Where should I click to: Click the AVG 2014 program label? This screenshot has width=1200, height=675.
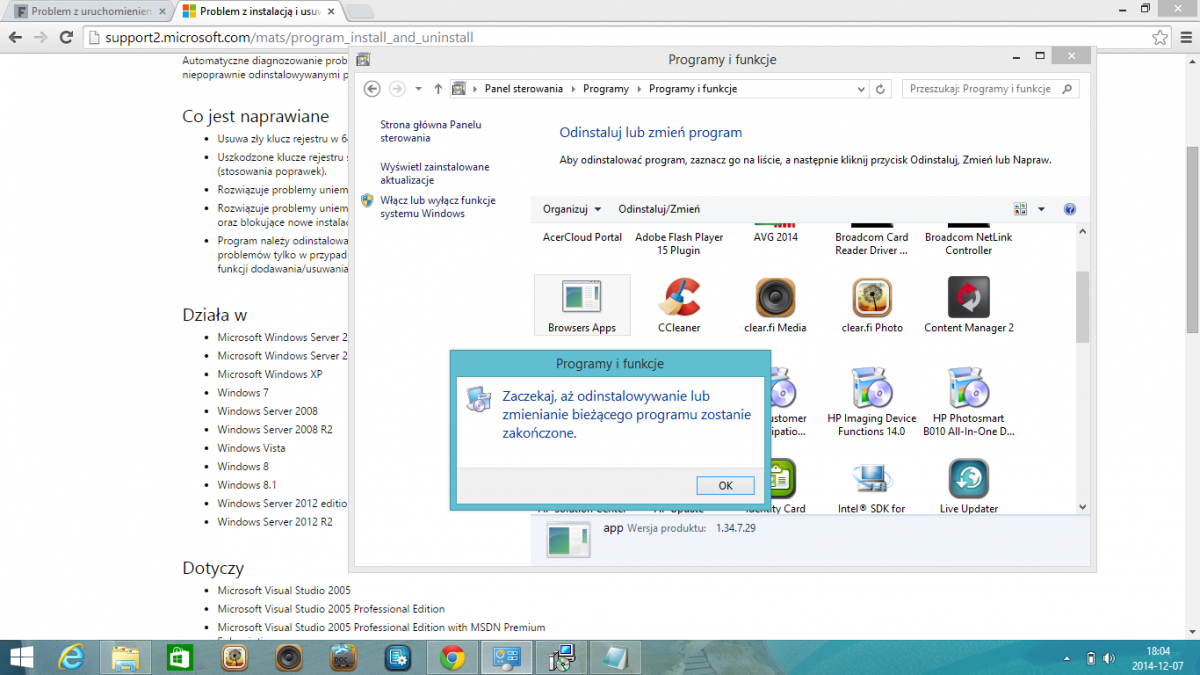click(775, 237)
